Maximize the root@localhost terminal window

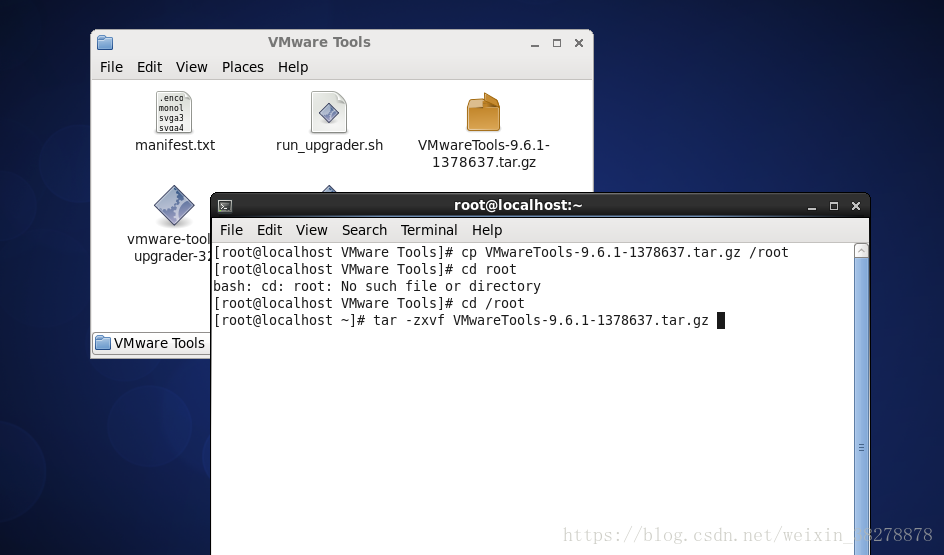[834, 206]
